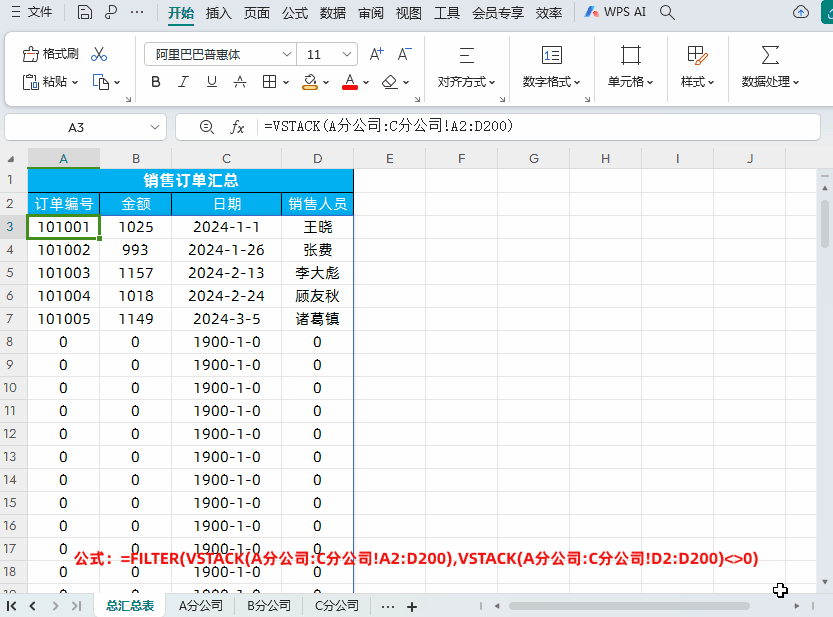Click the formula bar zoom icon

click(x=207, y=127)
